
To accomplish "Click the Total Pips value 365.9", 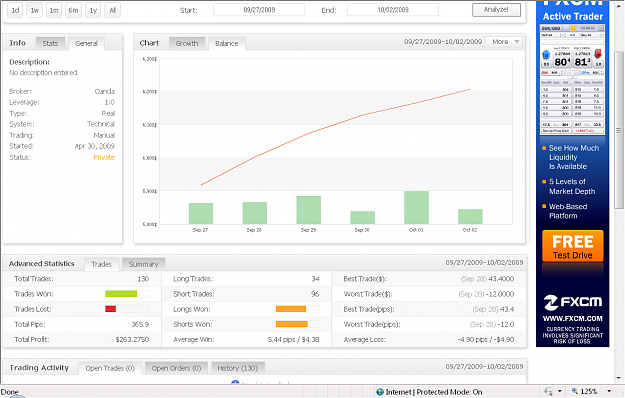I will pyautogui.click(x=140, y=324).
